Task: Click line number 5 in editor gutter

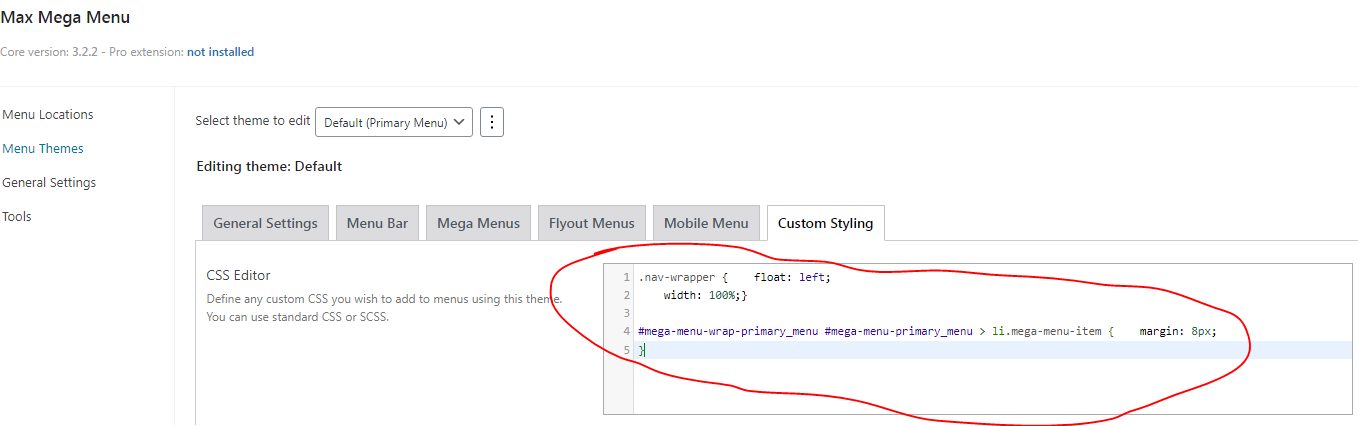Action: pyautogui.click(x=626, y=349)
